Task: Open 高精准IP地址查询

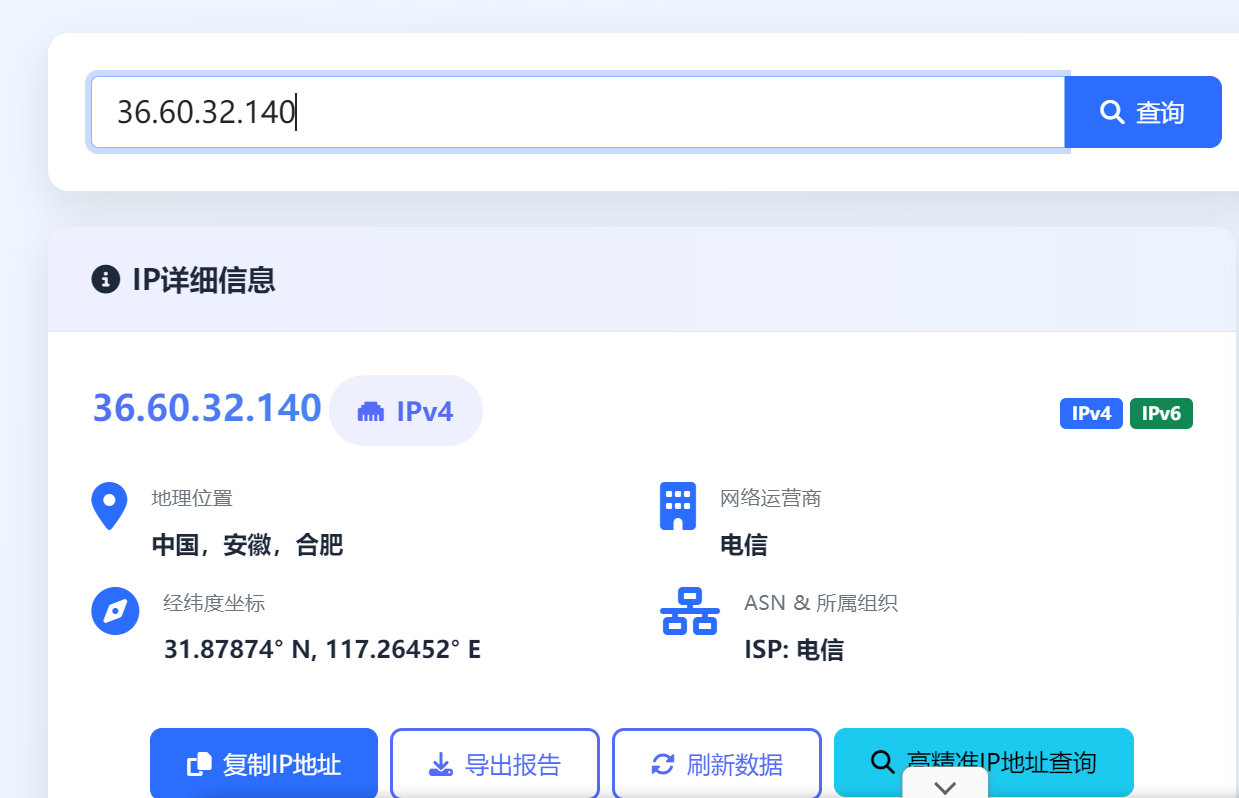Action: click(x=983, y=762)
